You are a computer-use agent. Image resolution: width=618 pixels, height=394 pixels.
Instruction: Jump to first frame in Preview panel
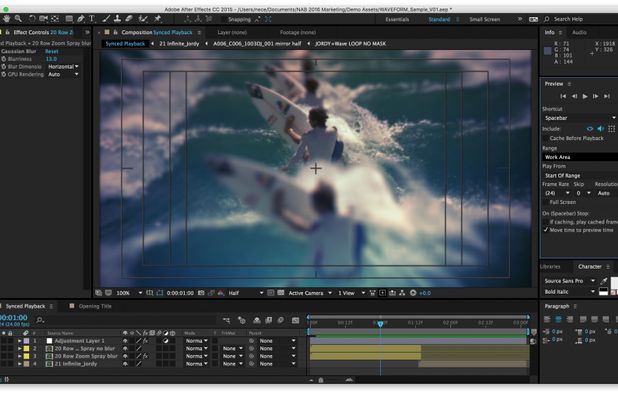point(563,96)
